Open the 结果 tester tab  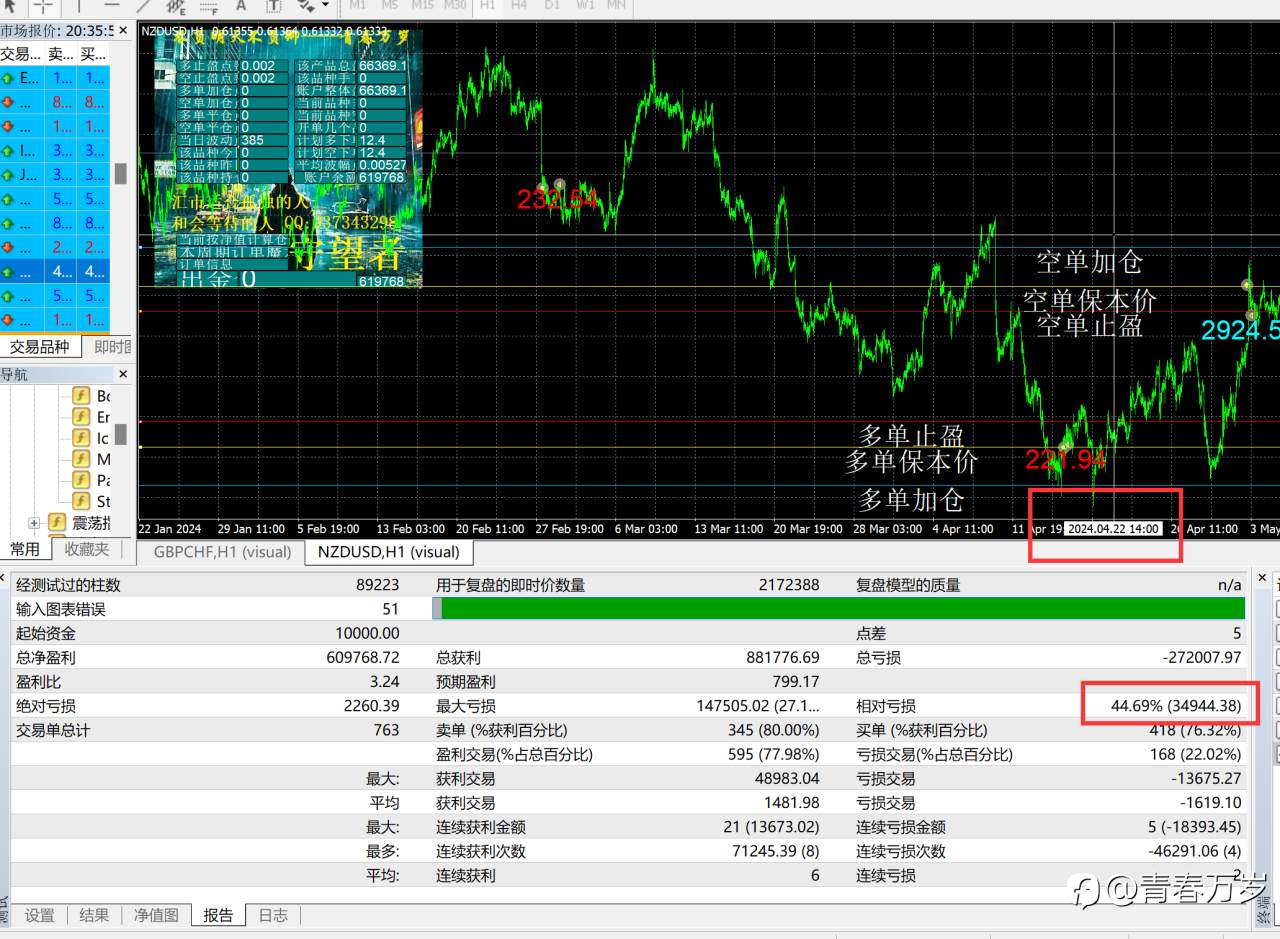coord(94,915)
